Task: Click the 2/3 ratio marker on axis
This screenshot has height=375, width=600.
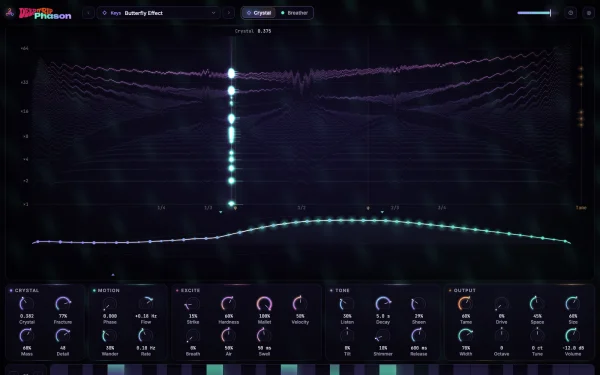Action: tap(395, 208)
